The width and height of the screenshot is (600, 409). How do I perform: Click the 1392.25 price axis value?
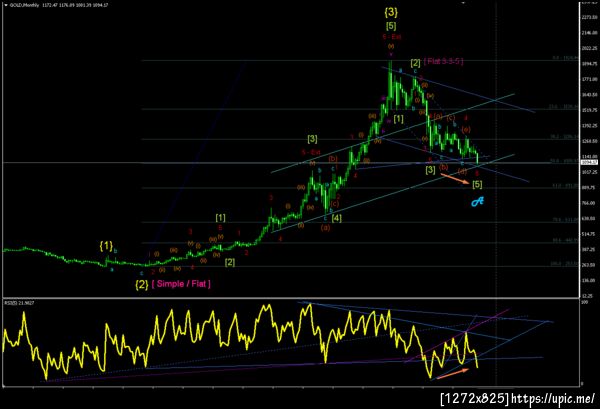point(589,125)
